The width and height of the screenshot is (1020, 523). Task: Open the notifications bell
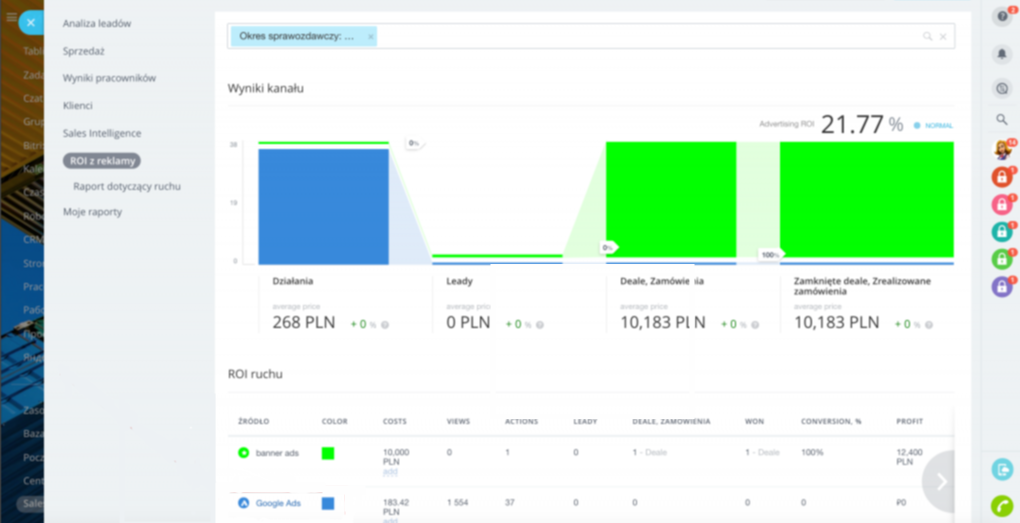click(x=1001, y=54)
